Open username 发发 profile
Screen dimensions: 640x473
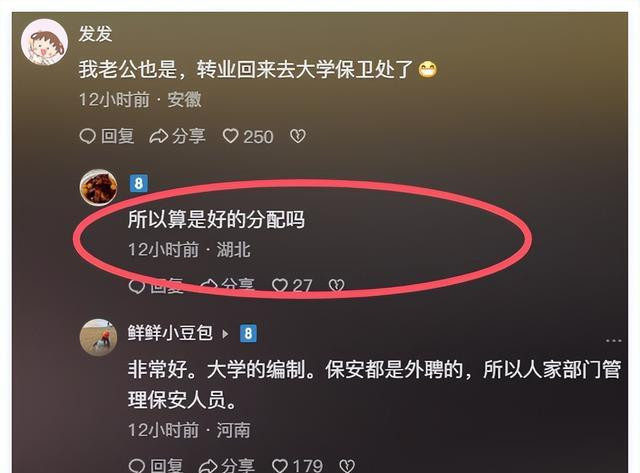[95, 33]
